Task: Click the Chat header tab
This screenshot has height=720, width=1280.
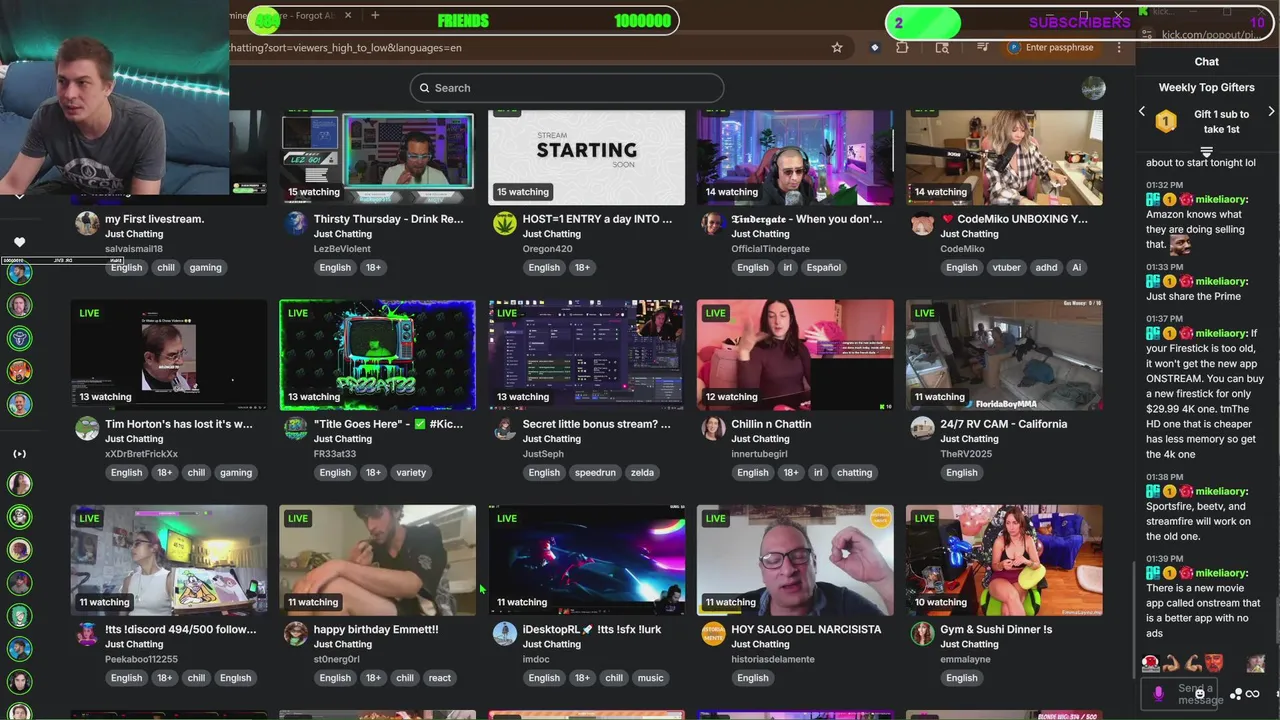Action: 1207,62
